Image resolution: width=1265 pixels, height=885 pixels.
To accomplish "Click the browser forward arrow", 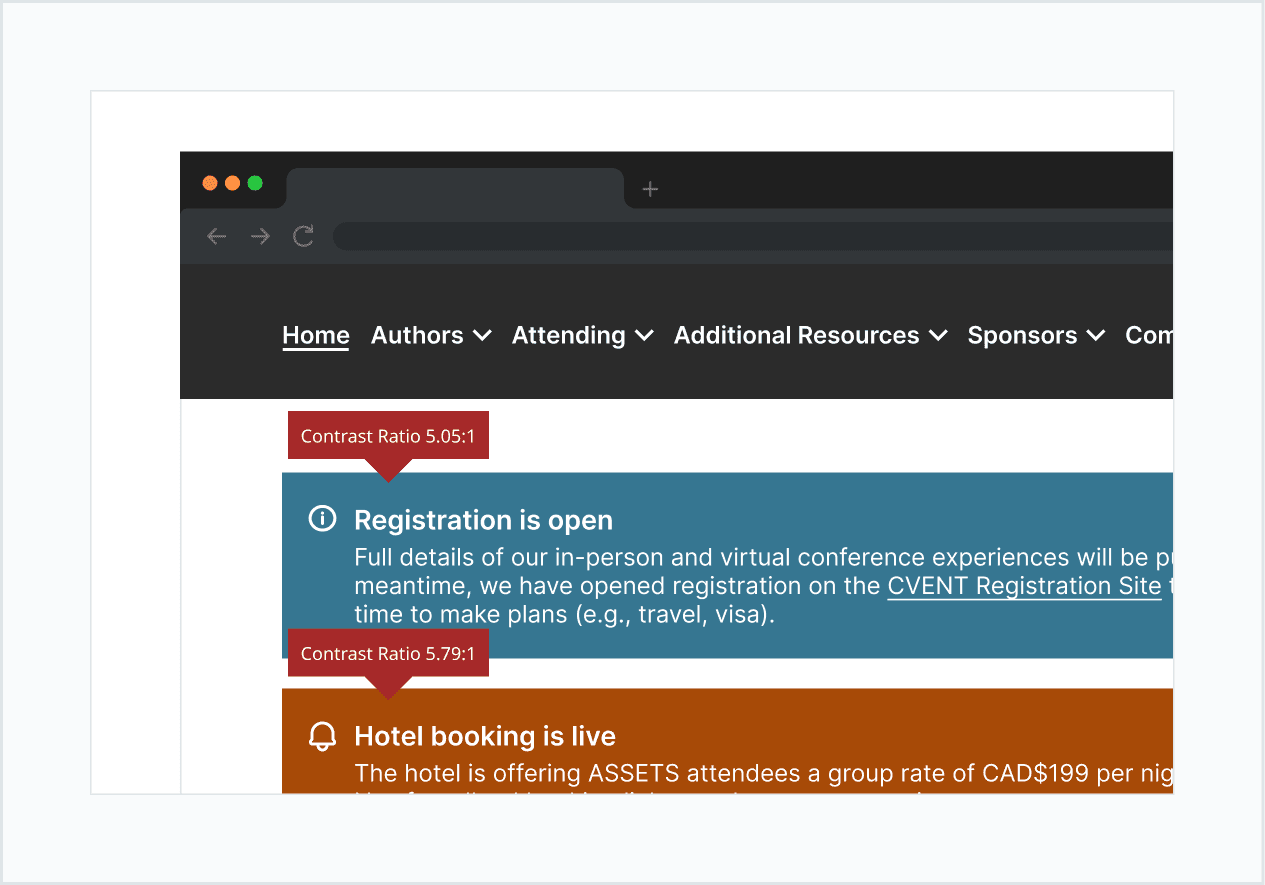I will pos(260,236).
